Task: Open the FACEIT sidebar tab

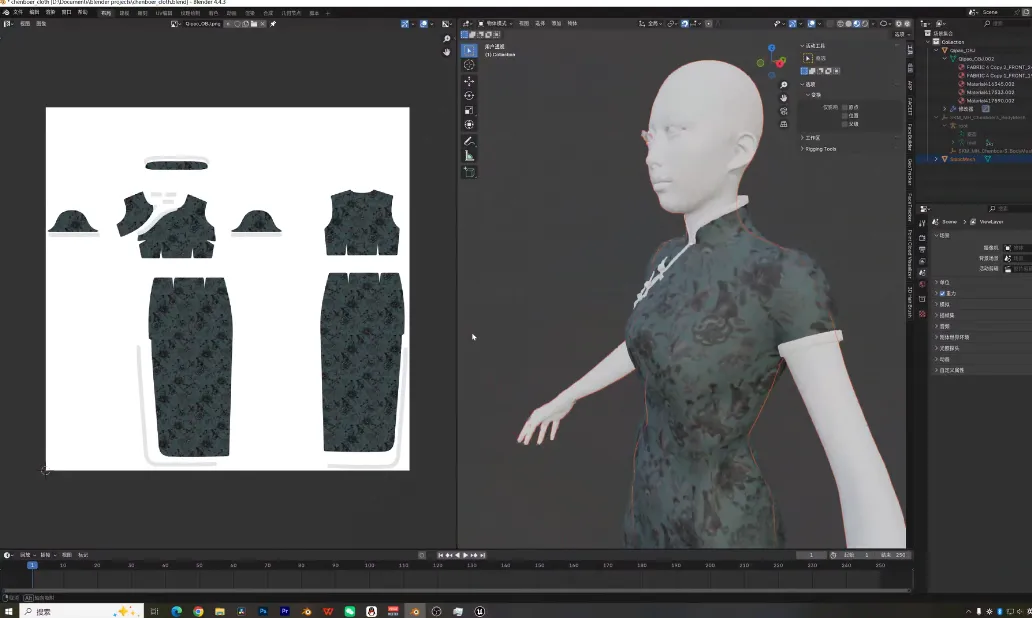Action: click(910, 105)
